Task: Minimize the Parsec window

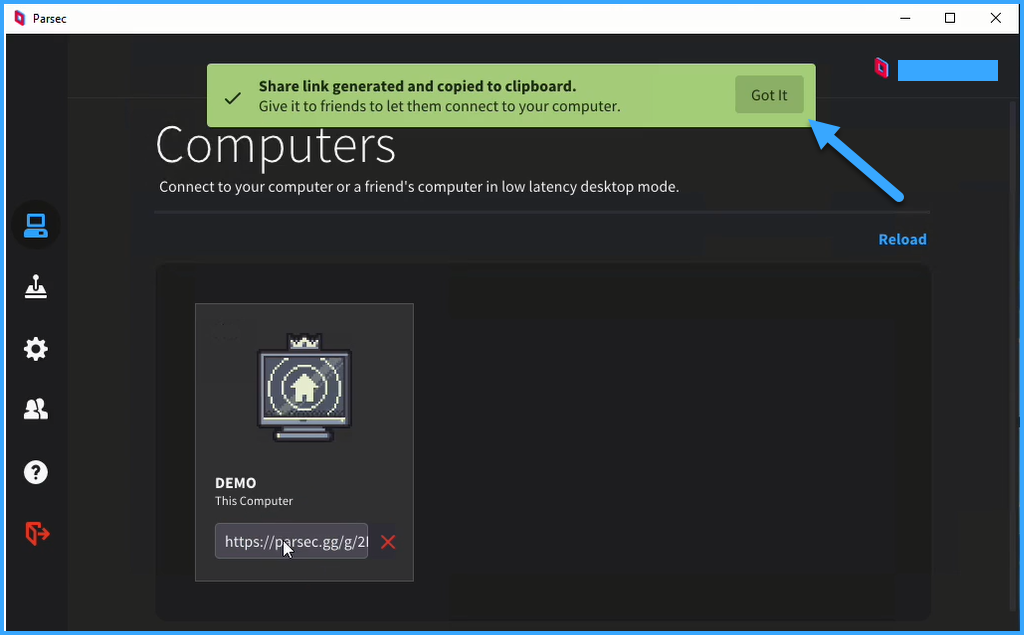Action: (x=905, y=18)
